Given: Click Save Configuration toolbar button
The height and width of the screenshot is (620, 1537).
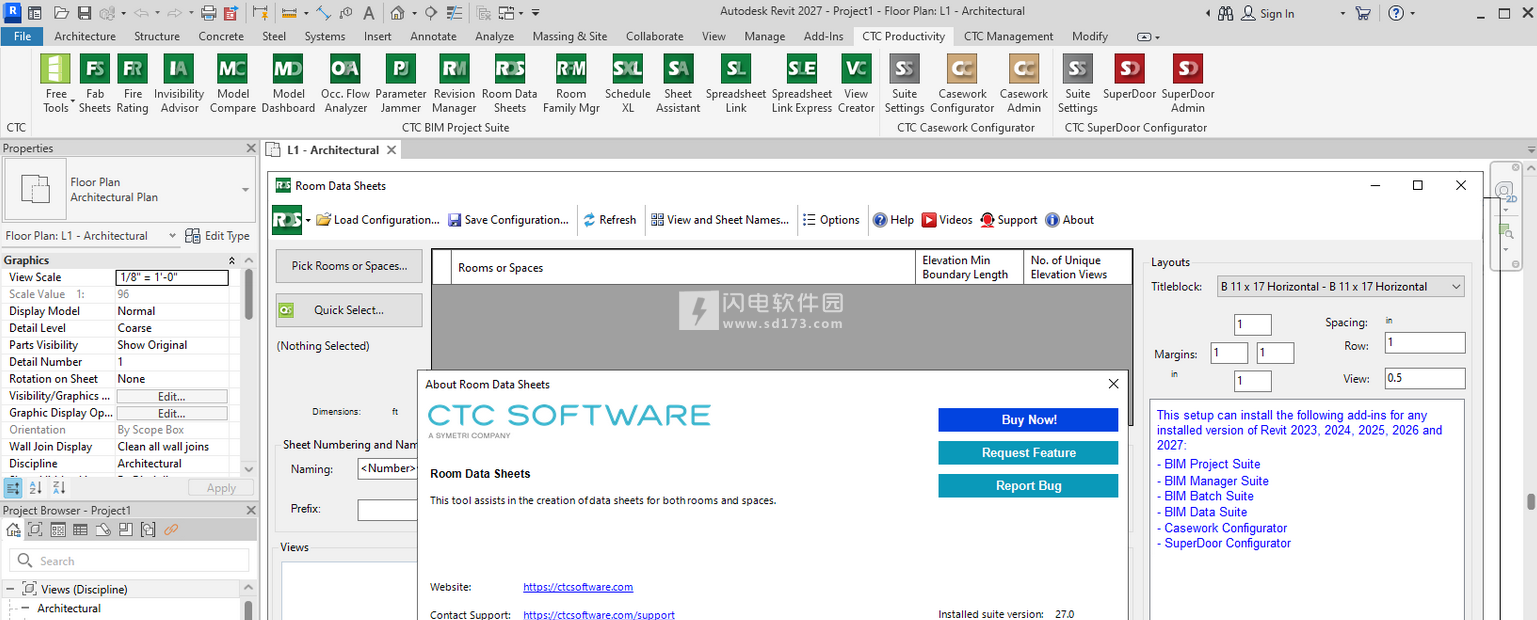Looking at the screenshot, I should [508, 220].
